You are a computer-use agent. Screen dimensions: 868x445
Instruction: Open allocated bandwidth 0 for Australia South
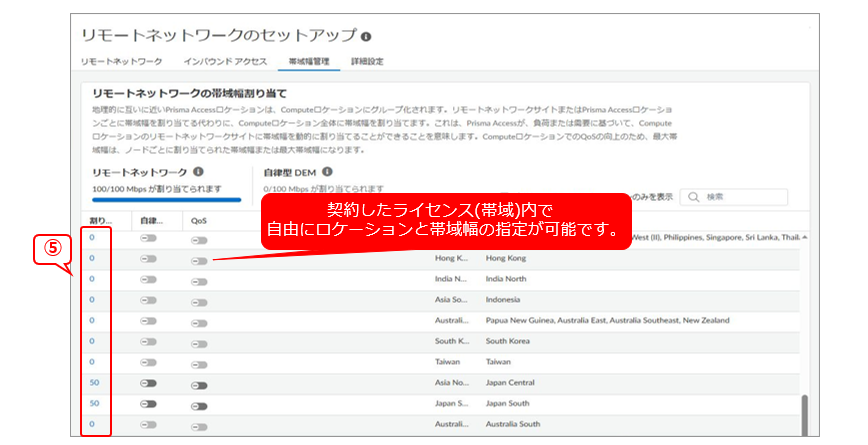click(92, 424)
